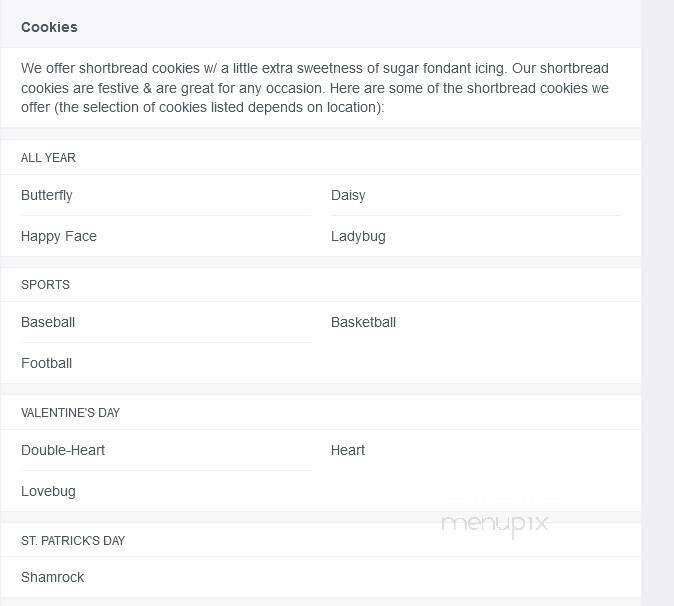Click the menupix watermark logo
Viewport: 674px width, 606px height.
[x=494, y=523]
